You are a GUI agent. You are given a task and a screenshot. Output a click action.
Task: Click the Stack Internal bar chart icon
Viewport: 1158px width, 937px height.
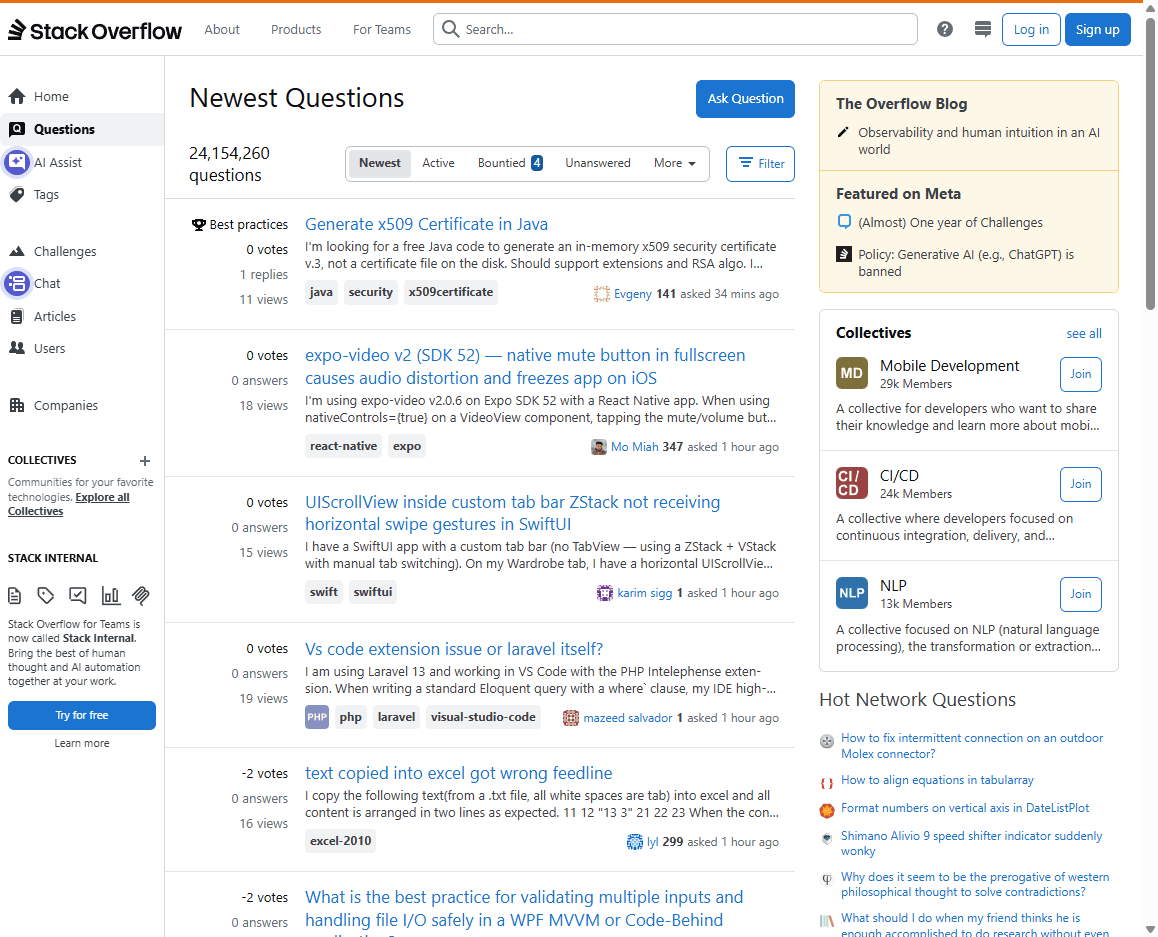coord(110,595)
